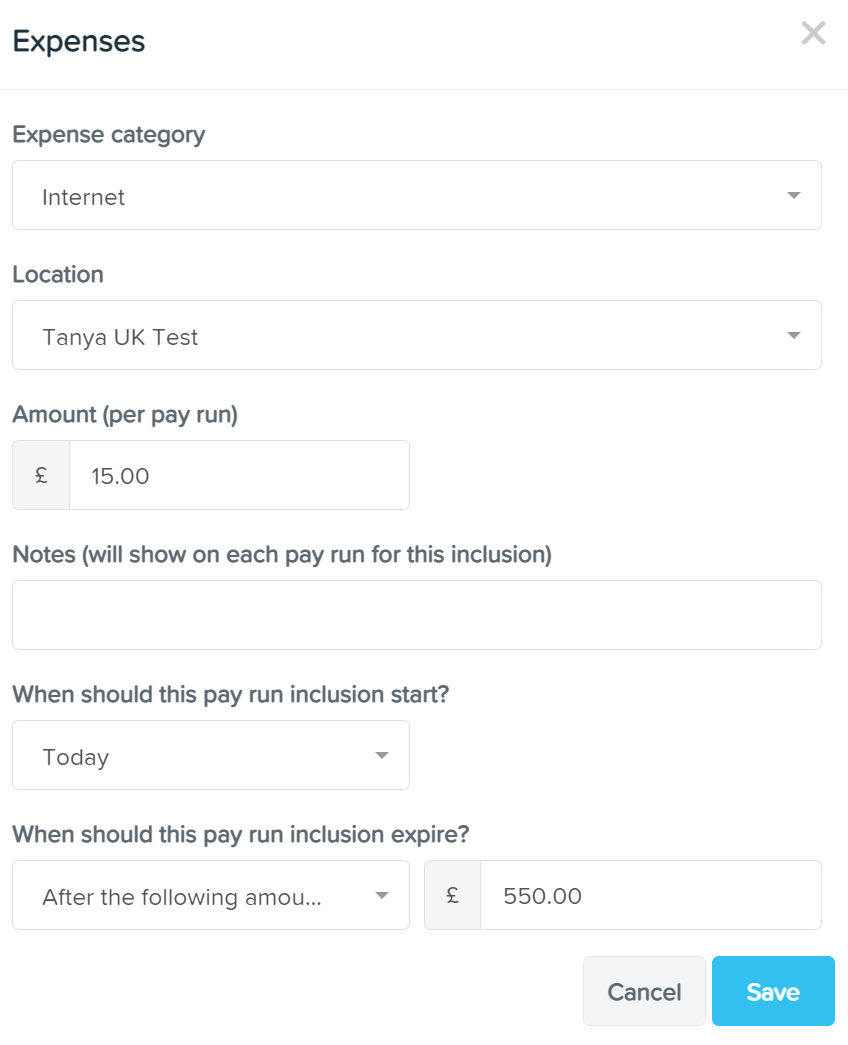Image resolution: width=848 pixels, height=1045 pixels.
Task: Click the 'Amount (per pay run)' label
Action: (125, 415)
